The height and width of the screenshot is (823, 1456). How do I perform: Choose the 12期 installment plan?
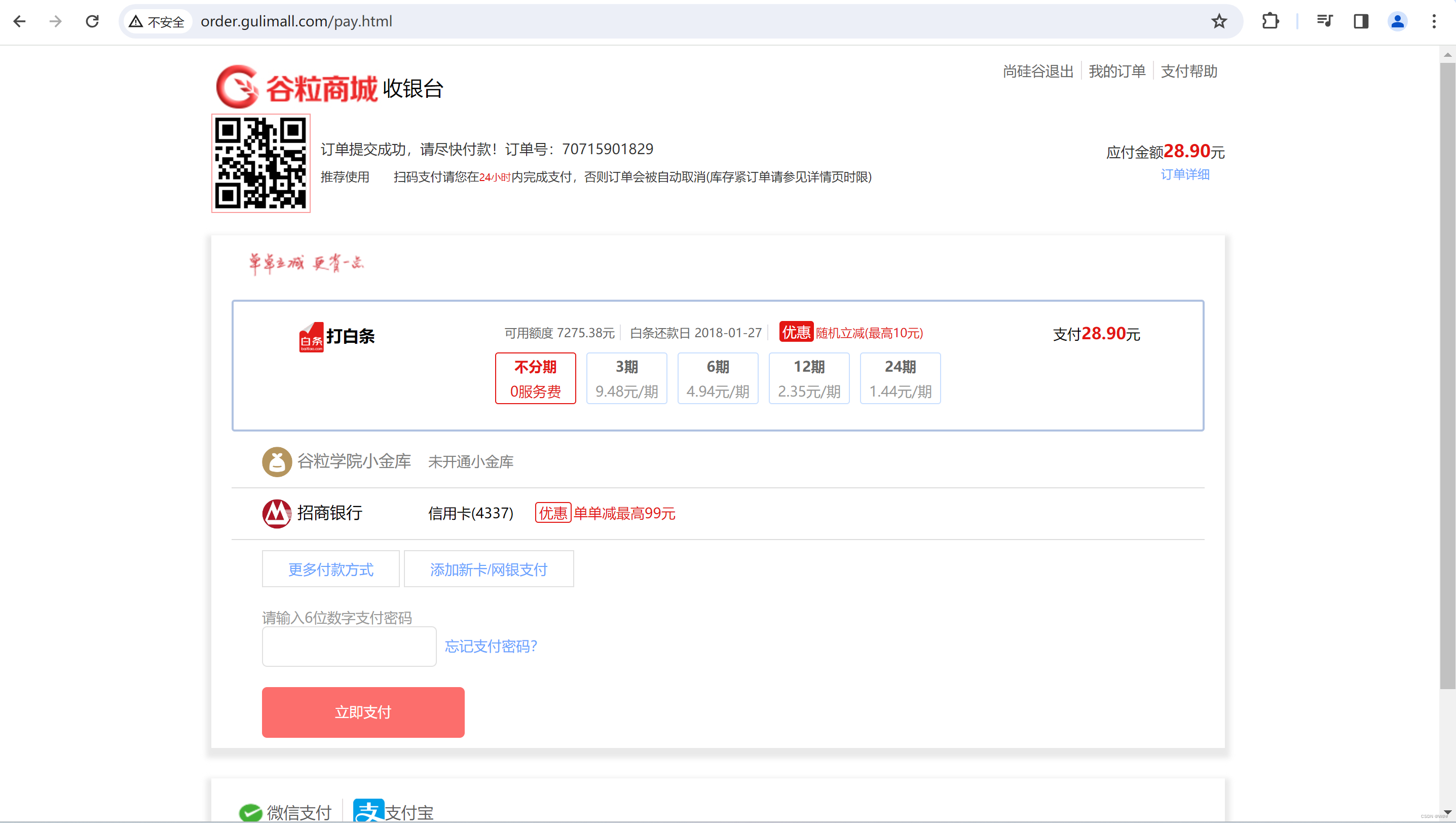point(809,378)
